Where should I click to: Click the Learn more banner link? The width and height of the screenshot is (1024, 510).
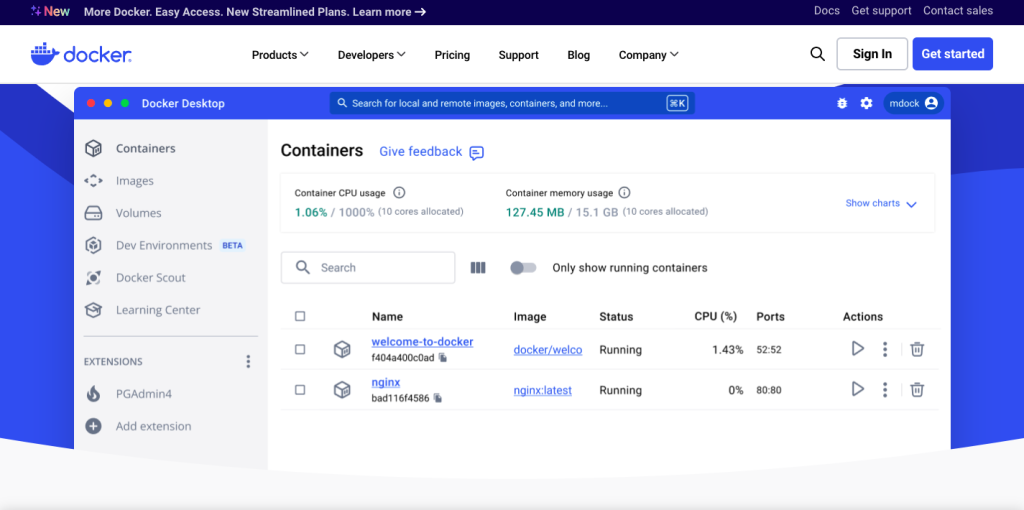[389, 12]
